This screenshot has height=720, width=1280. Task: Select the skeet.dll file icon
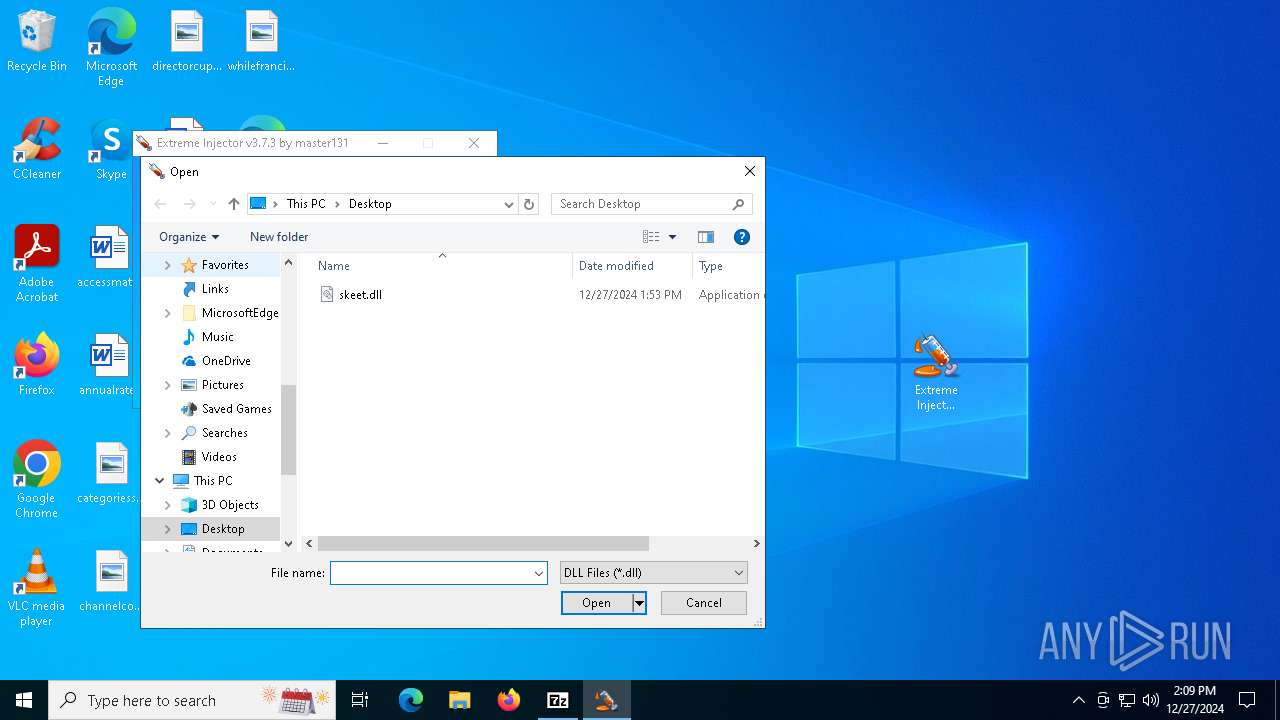point(327,294)
